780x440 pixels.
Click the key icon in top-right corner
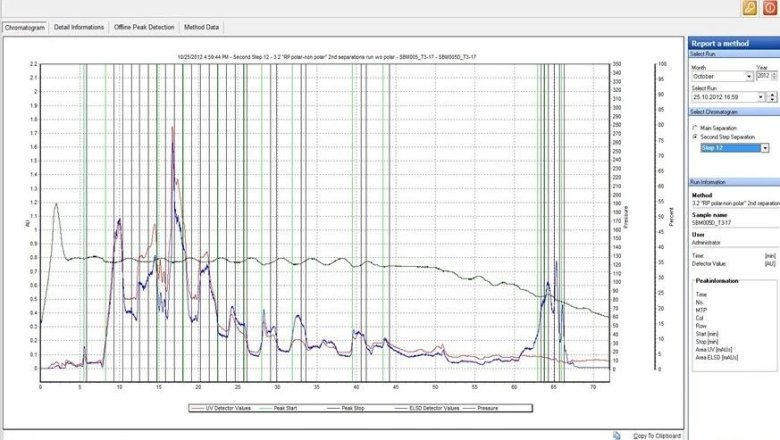pos(749,8)
